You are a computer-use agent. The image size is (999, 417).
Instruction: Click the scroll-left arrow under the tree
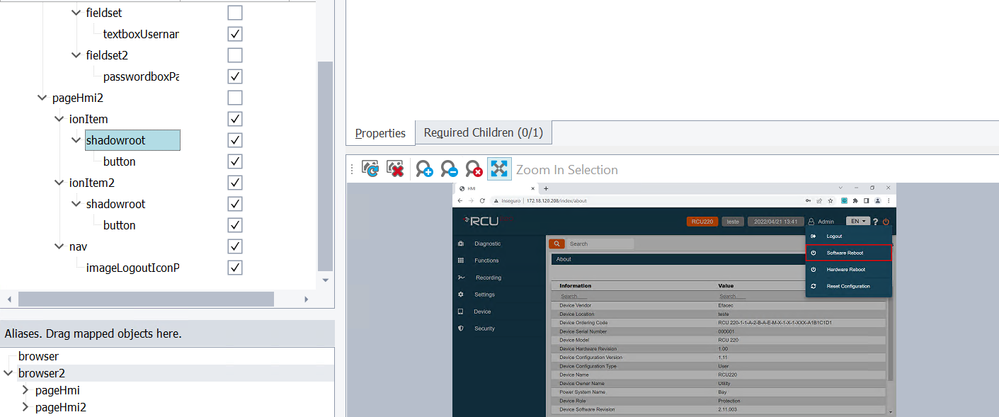pos(9,299)
